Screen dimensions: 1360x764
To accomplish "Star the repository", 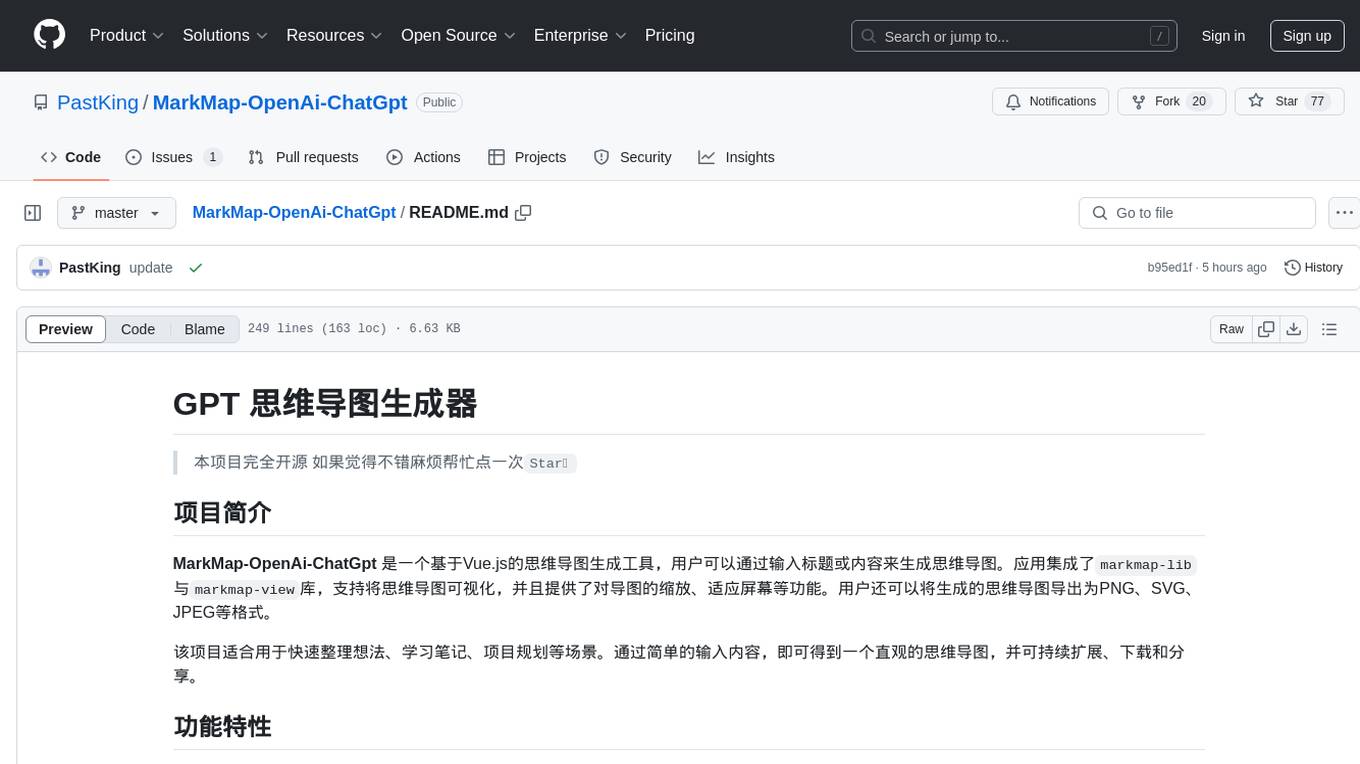I will pos(1290,102).
